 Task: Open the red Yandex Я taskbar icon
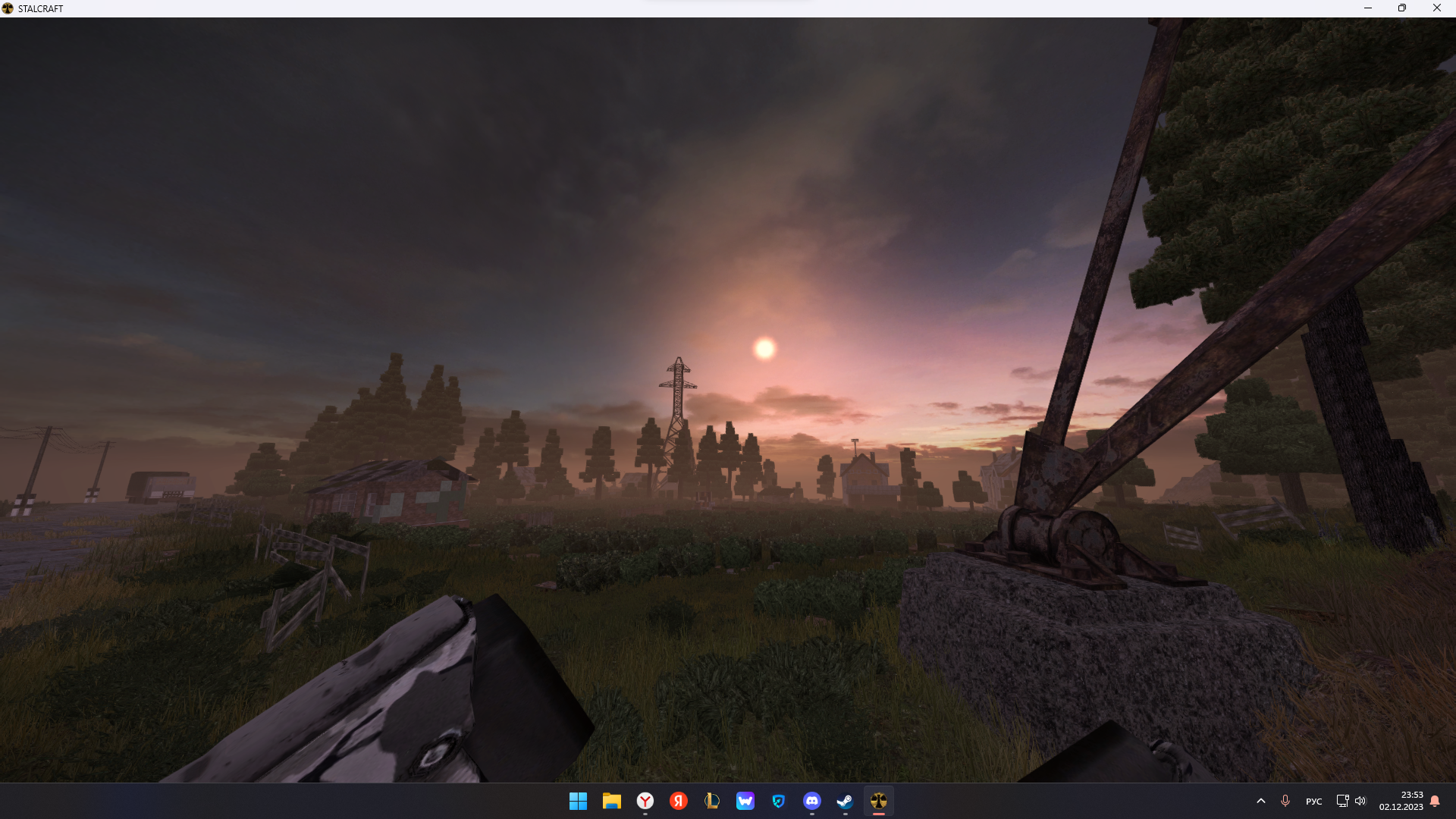(x=678, y=801)
